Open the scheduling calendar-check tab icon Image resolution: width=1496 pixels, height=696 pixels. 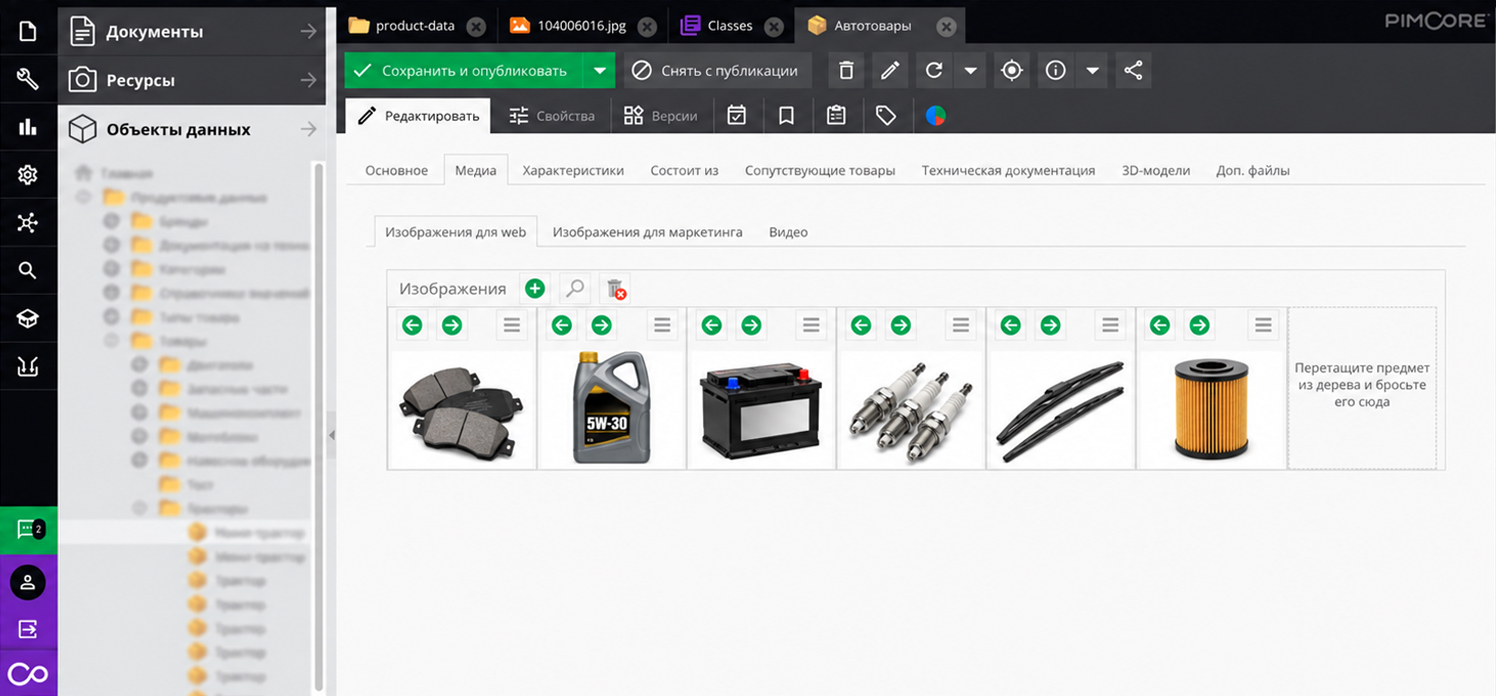click(736, 116)
